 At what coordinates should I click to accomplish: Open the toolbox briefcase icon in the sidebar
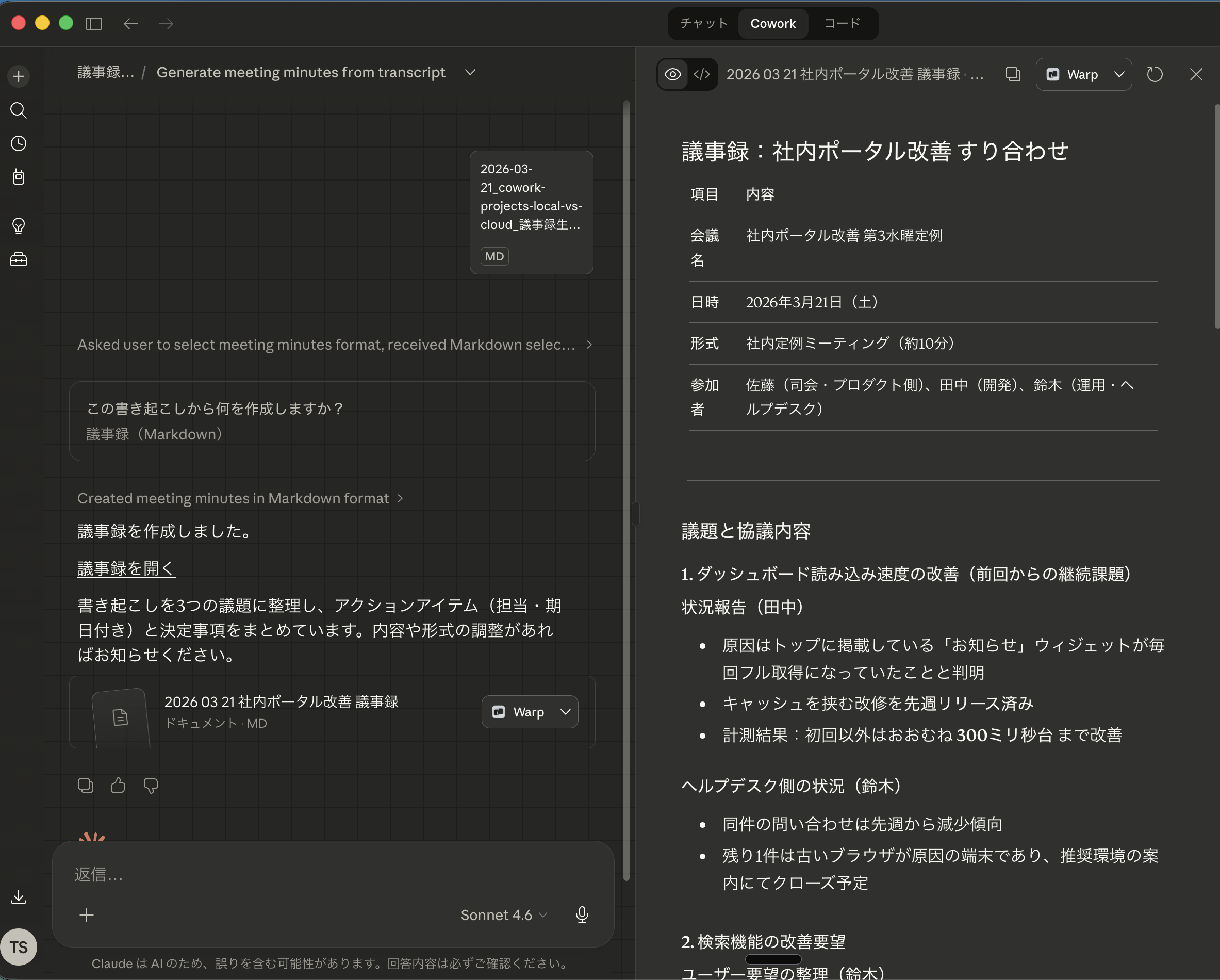tap(19, 259)
